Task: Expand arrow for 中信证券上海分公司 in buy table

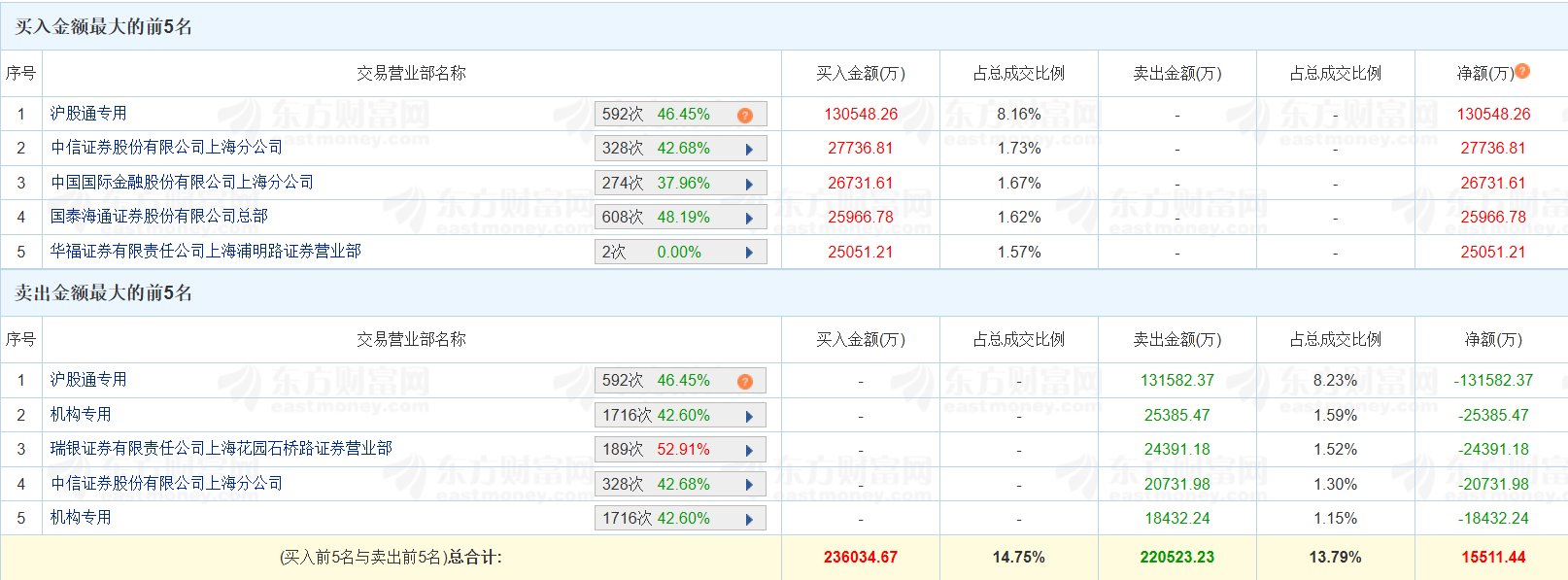Action: pyautogui.click(x=749, y=150)
